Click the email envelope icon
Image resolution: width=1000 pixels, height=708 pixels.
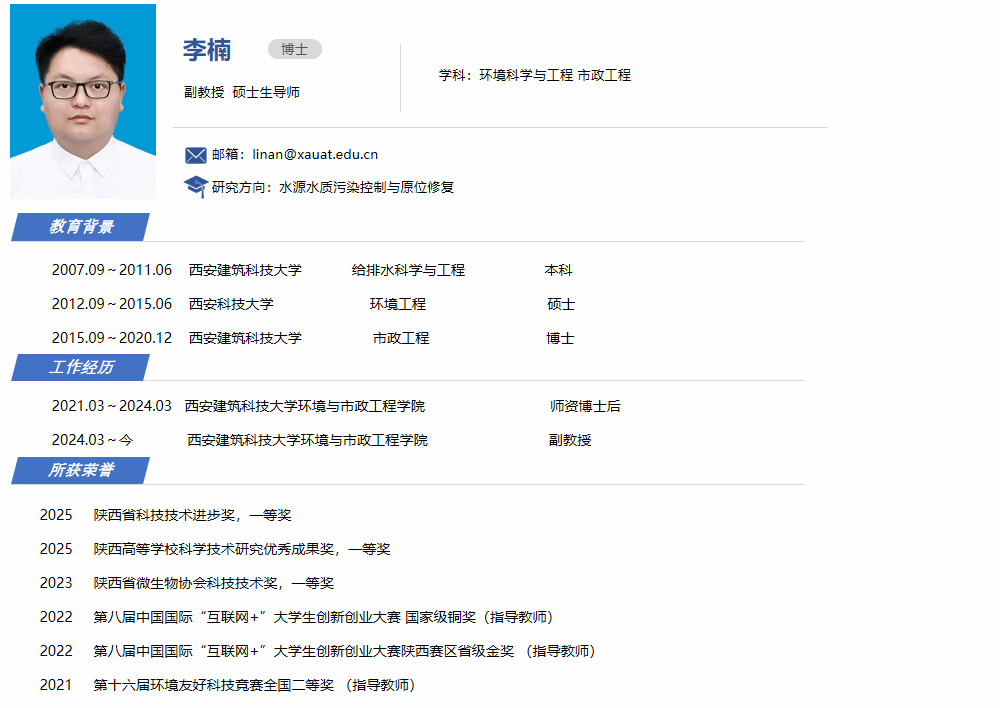195,155
